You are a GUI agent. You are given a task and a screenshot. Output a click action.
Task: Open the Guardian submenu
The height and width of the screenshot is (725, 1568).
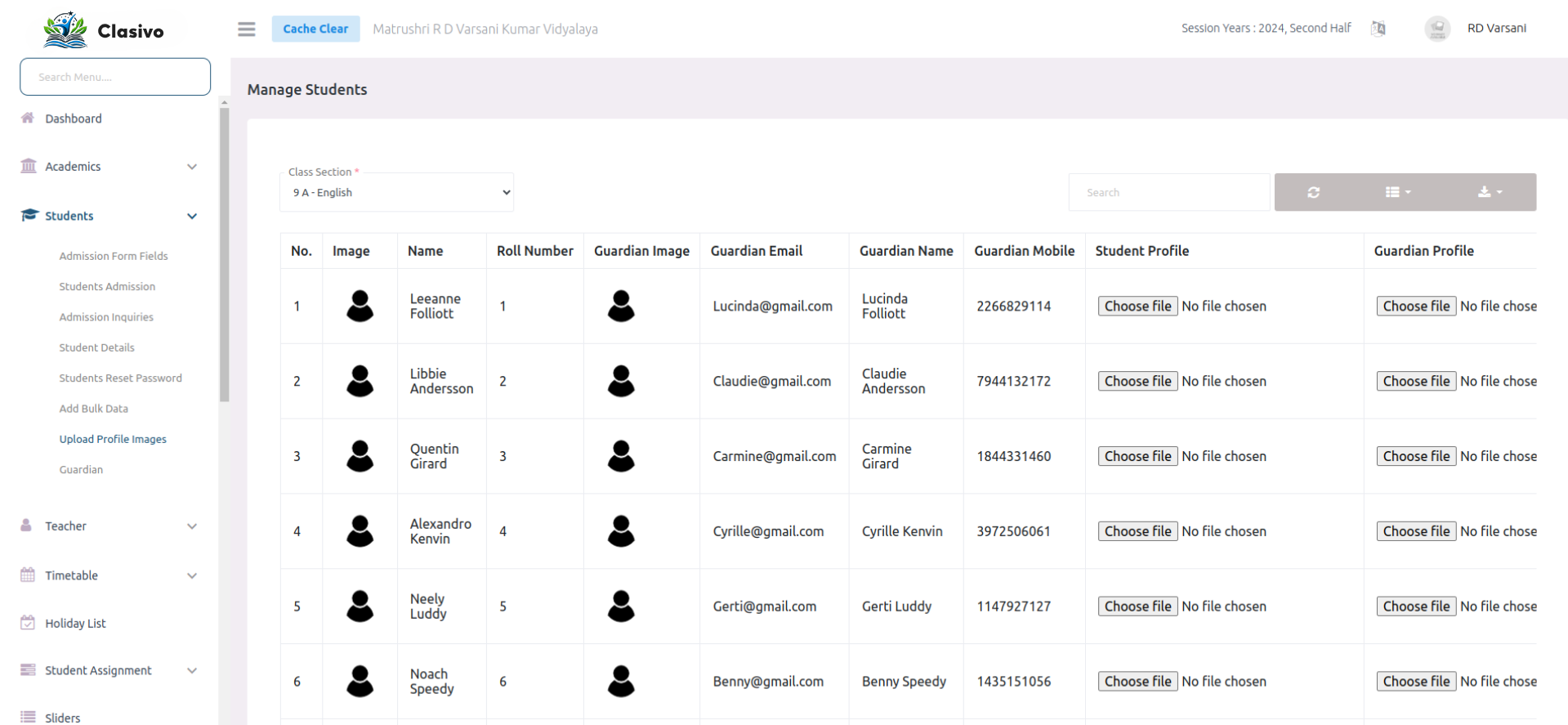pos(81,469)
